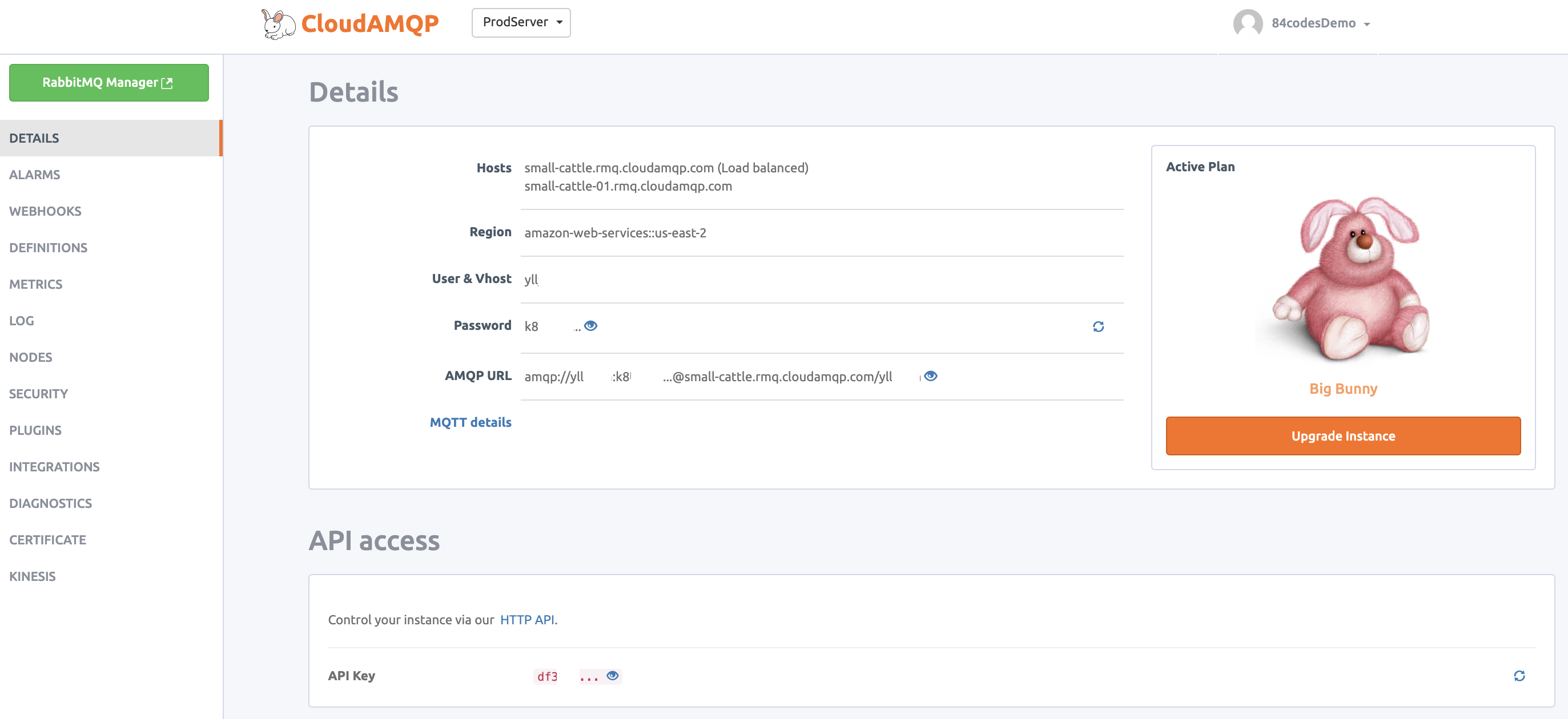1568x719 pixels.
Task: Click the 84codesDemo user avatar
Action: (x=1247, y=24)
